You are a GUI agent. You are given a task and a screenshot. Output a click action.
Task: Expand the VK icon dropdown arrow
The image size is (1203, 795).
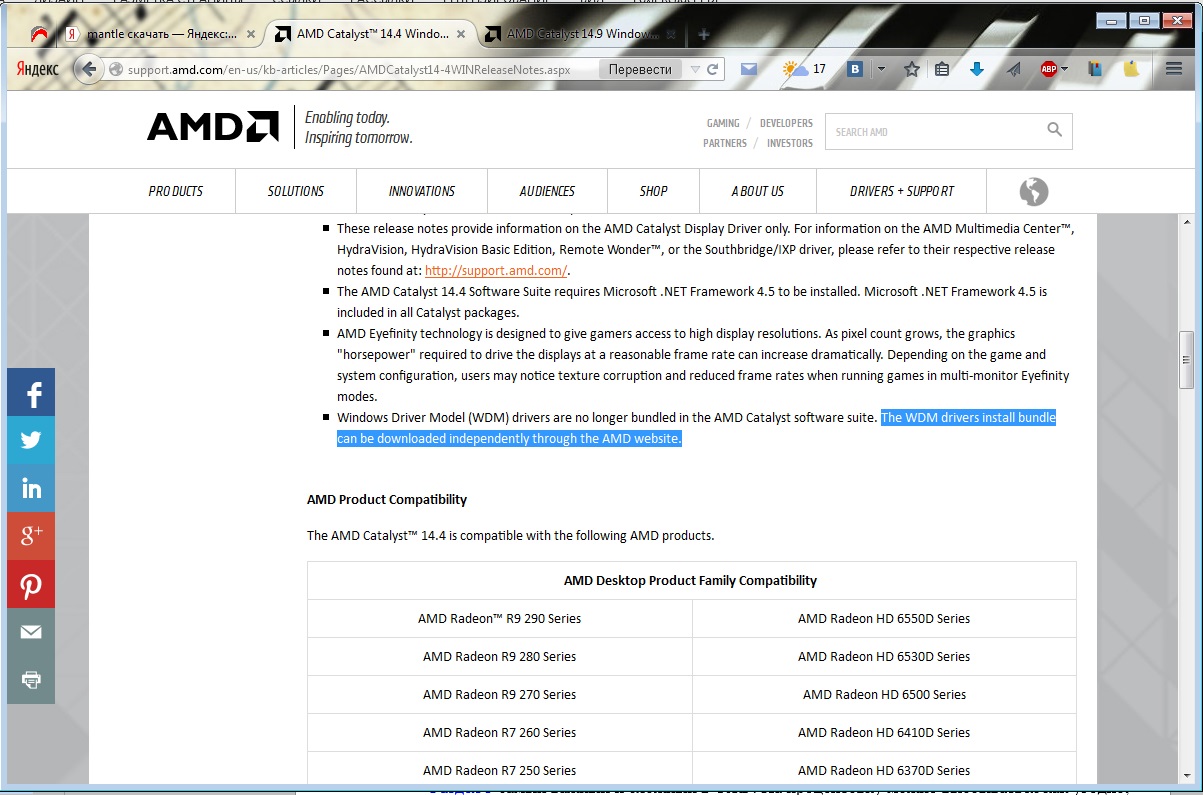(880, 69)
